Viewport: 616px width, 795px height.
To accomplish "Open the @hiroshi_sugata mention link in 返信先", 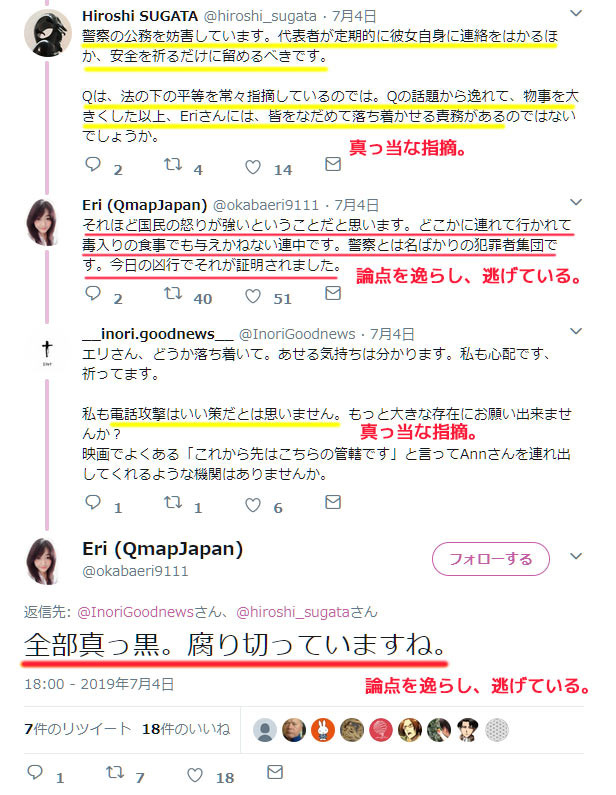I will click(x=293, y=612).
